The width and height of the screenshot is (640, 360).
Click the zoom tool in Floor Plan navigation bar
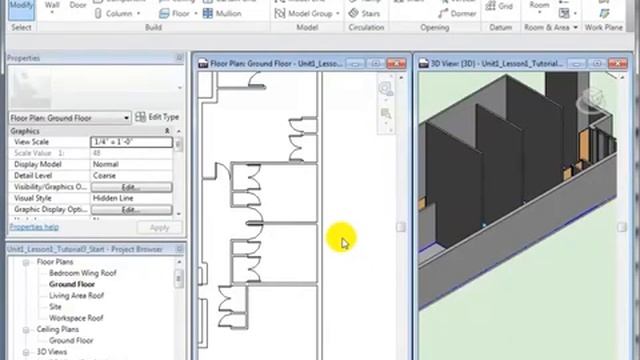click(386, 113)
